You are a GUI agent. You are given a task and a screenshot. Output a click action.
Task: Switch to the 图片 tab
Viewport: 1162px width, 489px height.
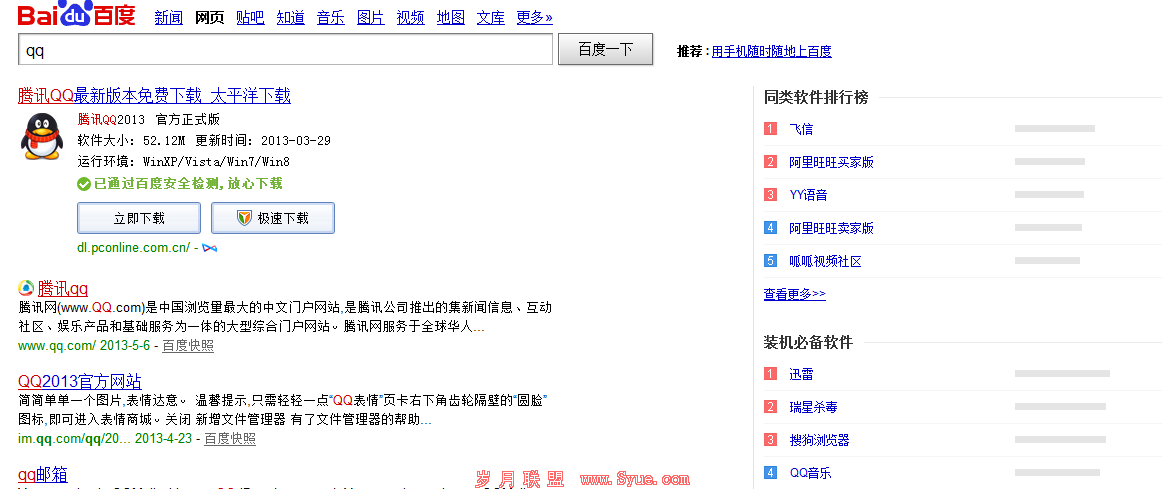tap(370, 17)
